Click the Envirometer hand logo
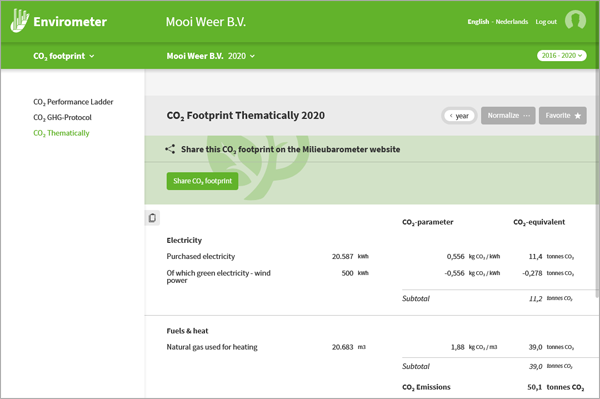 [20, 21]
